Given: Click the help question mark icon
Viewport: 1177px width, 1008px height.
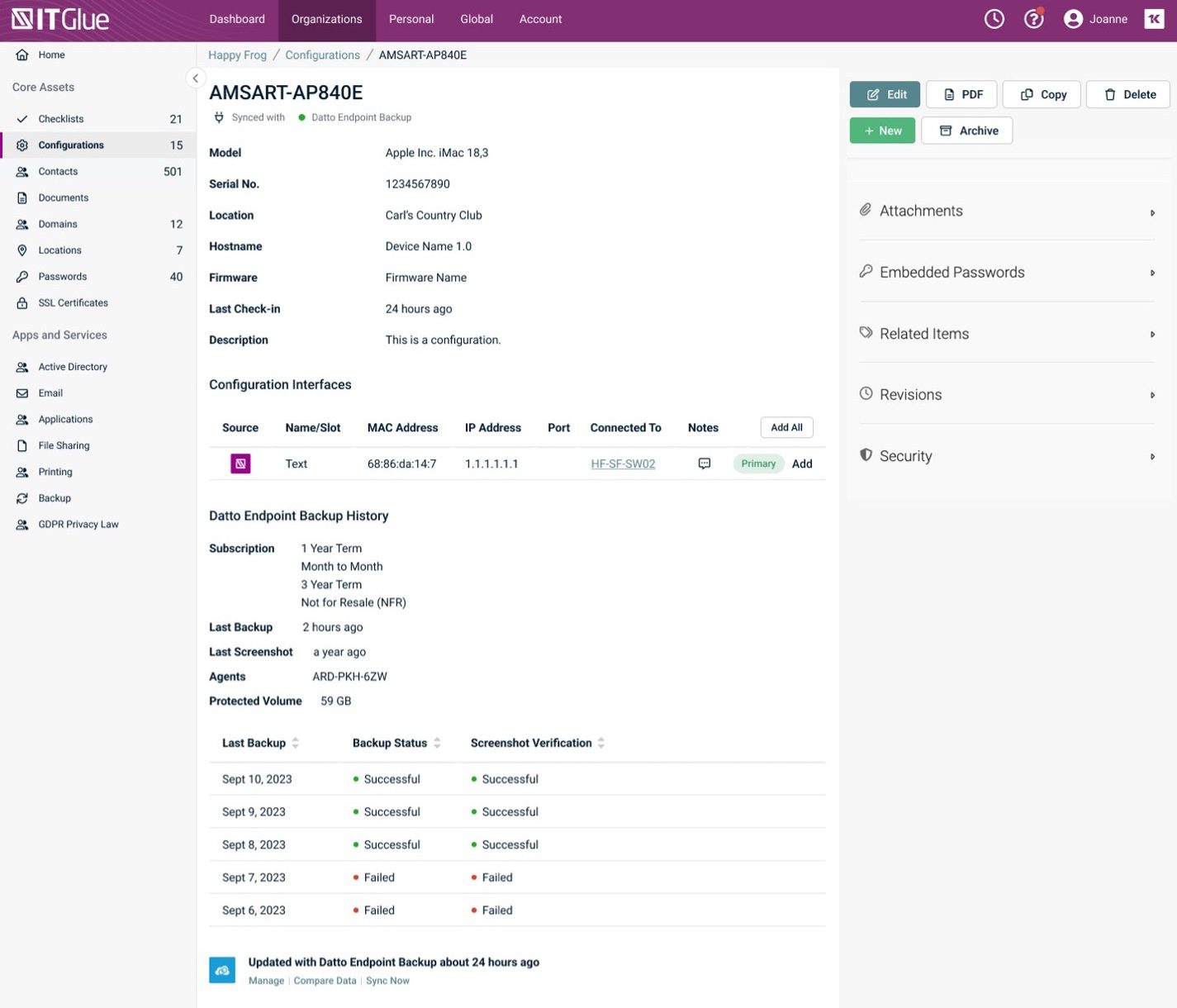Looking at the screenshot, I should coord(1033,17).
